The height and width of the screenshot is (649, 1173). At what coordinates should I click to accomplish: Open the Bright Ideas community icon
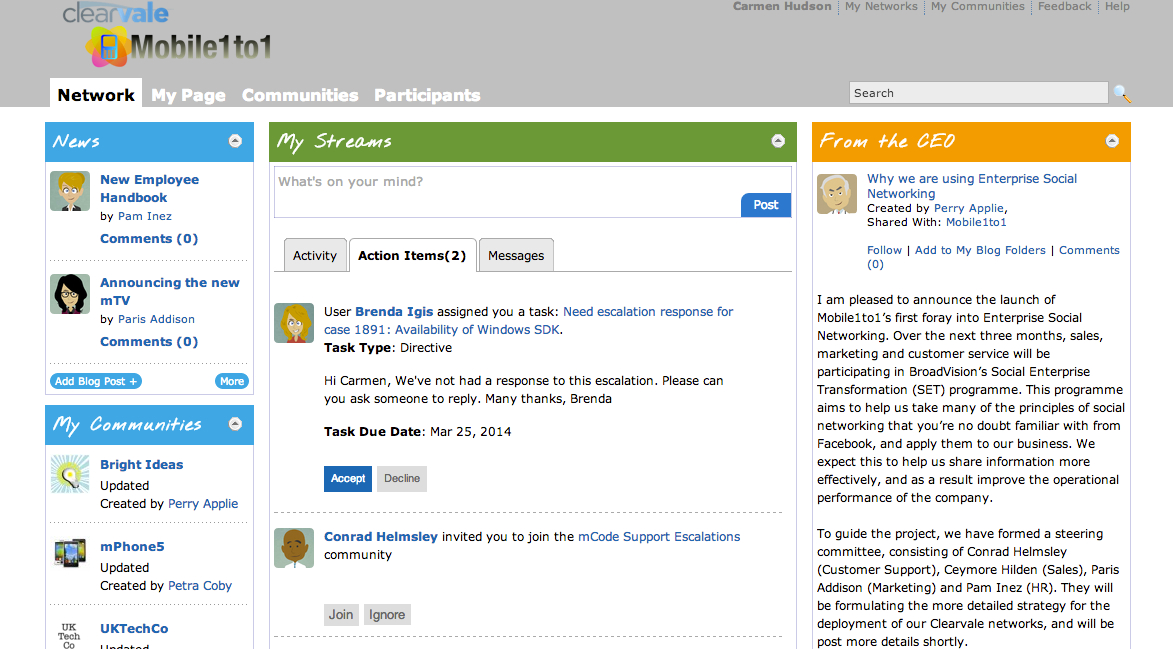point(70,474)
